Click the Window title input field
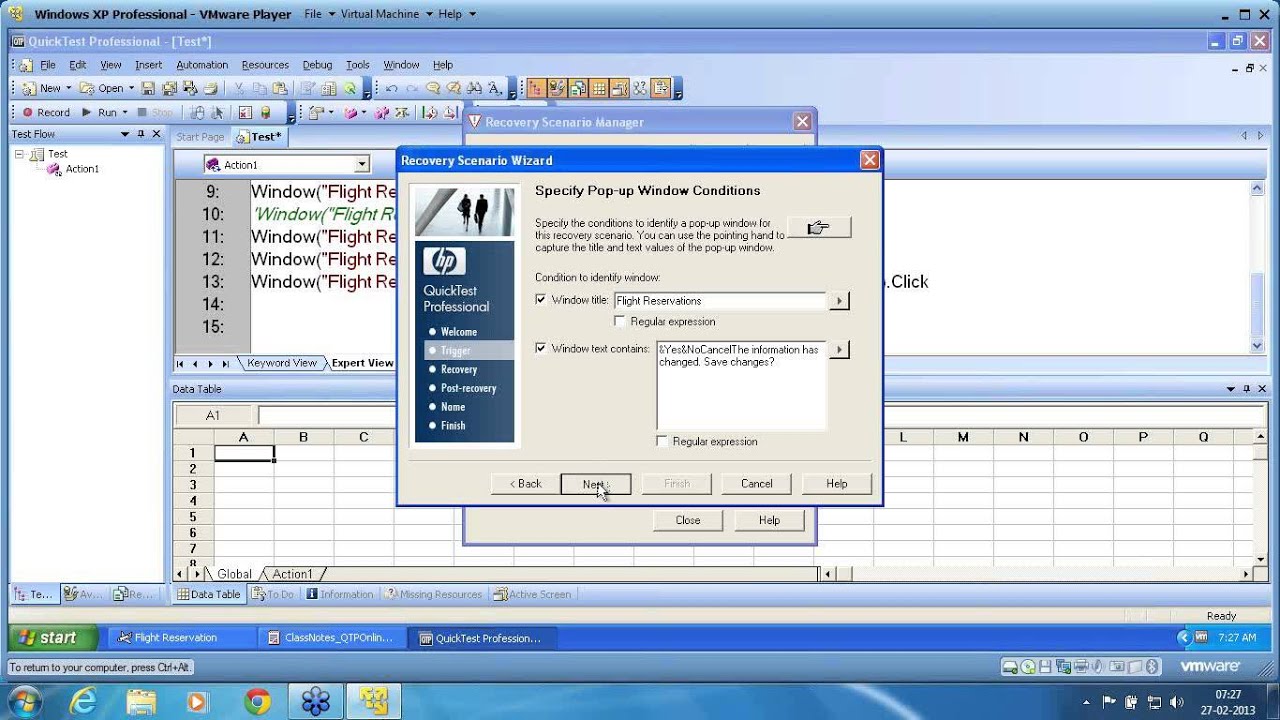 click(x=720, y=300)
